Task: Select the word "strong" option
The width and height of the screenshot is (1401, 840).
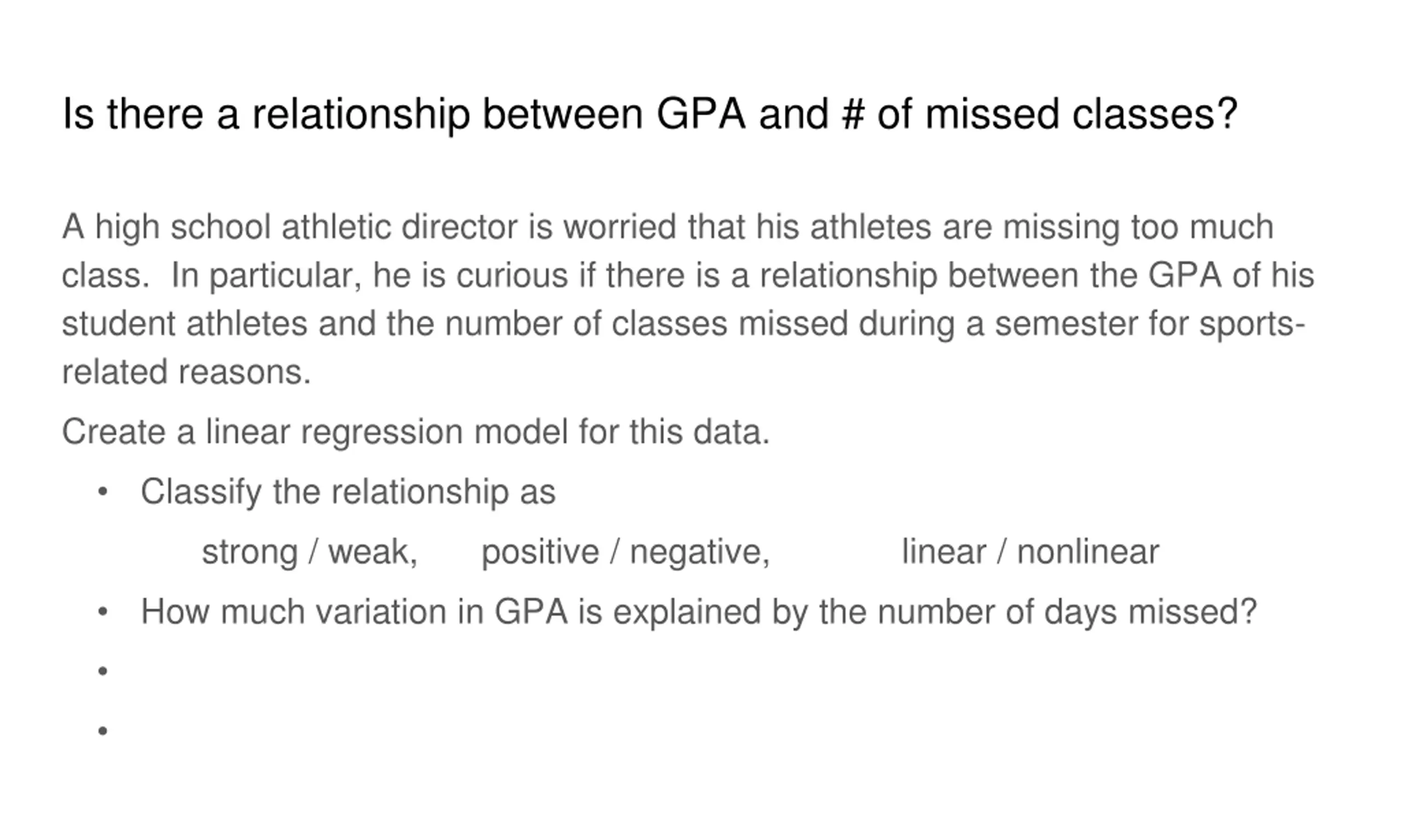Action: 250,552
